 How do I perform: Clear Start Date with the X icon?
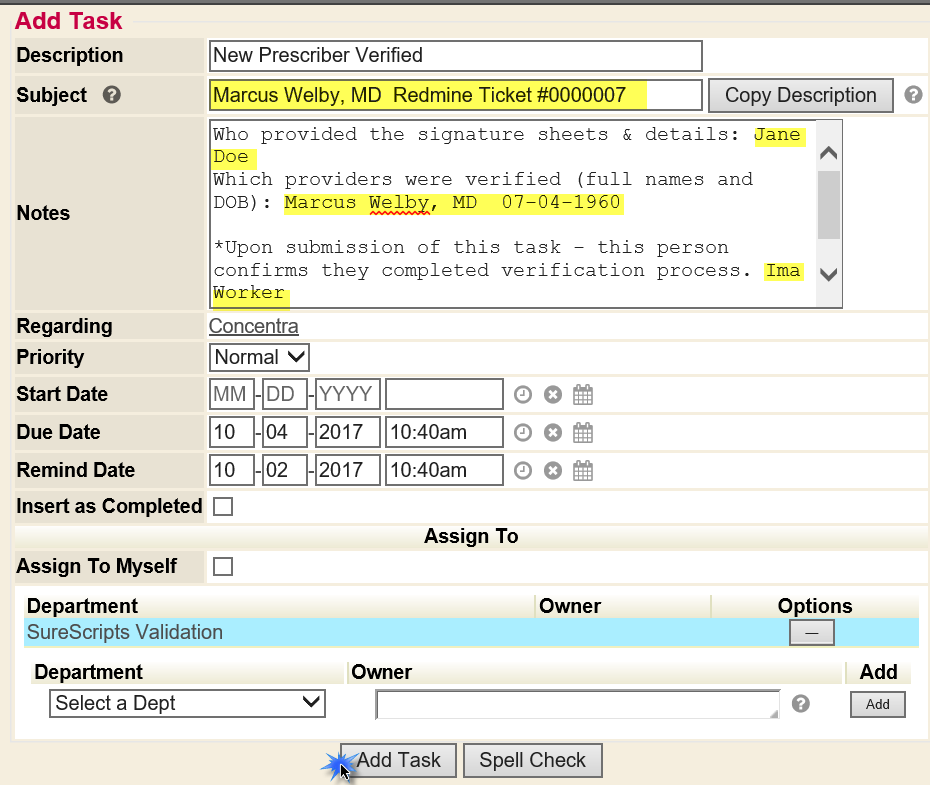coord(553,395)
